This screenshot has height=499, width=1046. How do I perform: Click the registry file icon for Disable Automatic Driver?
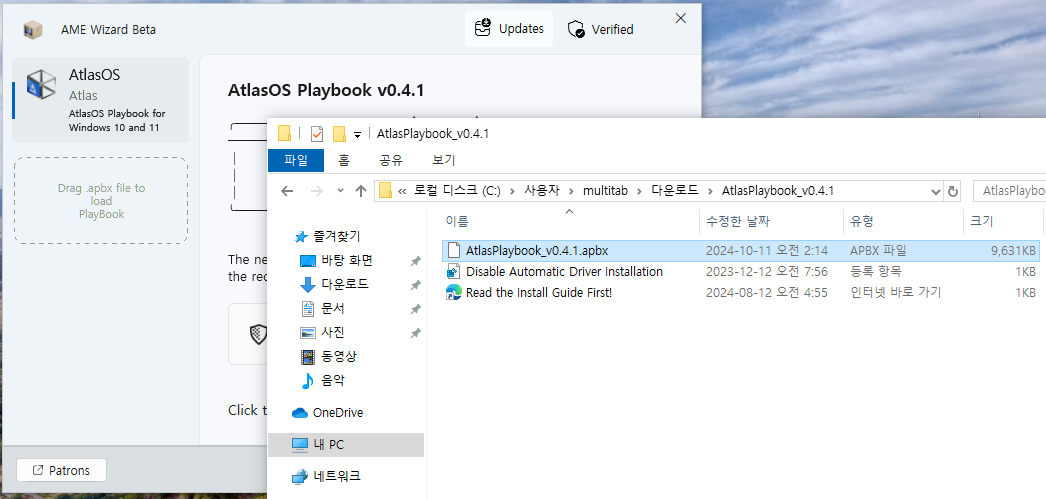[x=454, y=272]
